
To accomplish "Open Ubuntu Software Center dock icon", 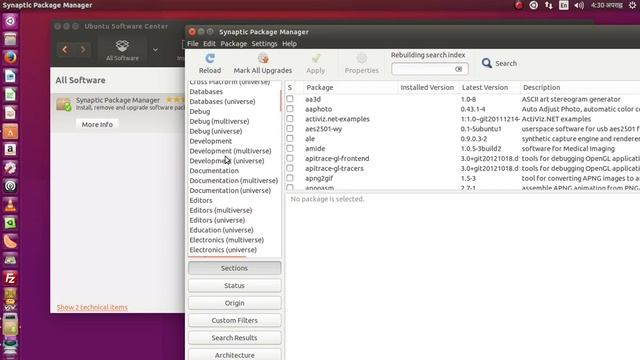I will click(x=10, y=131).
